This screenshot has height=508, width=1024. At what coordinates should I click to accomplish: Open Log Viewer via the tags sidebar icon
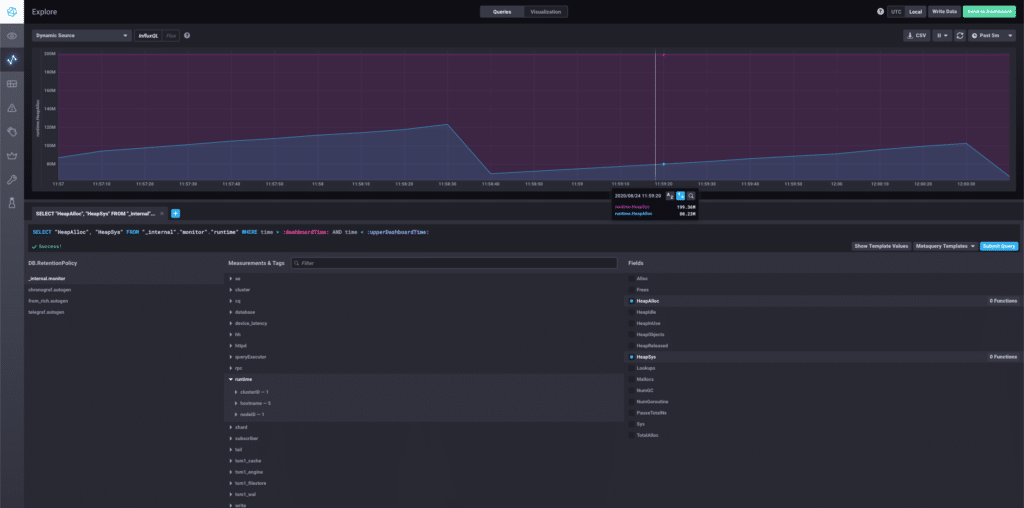12,132
